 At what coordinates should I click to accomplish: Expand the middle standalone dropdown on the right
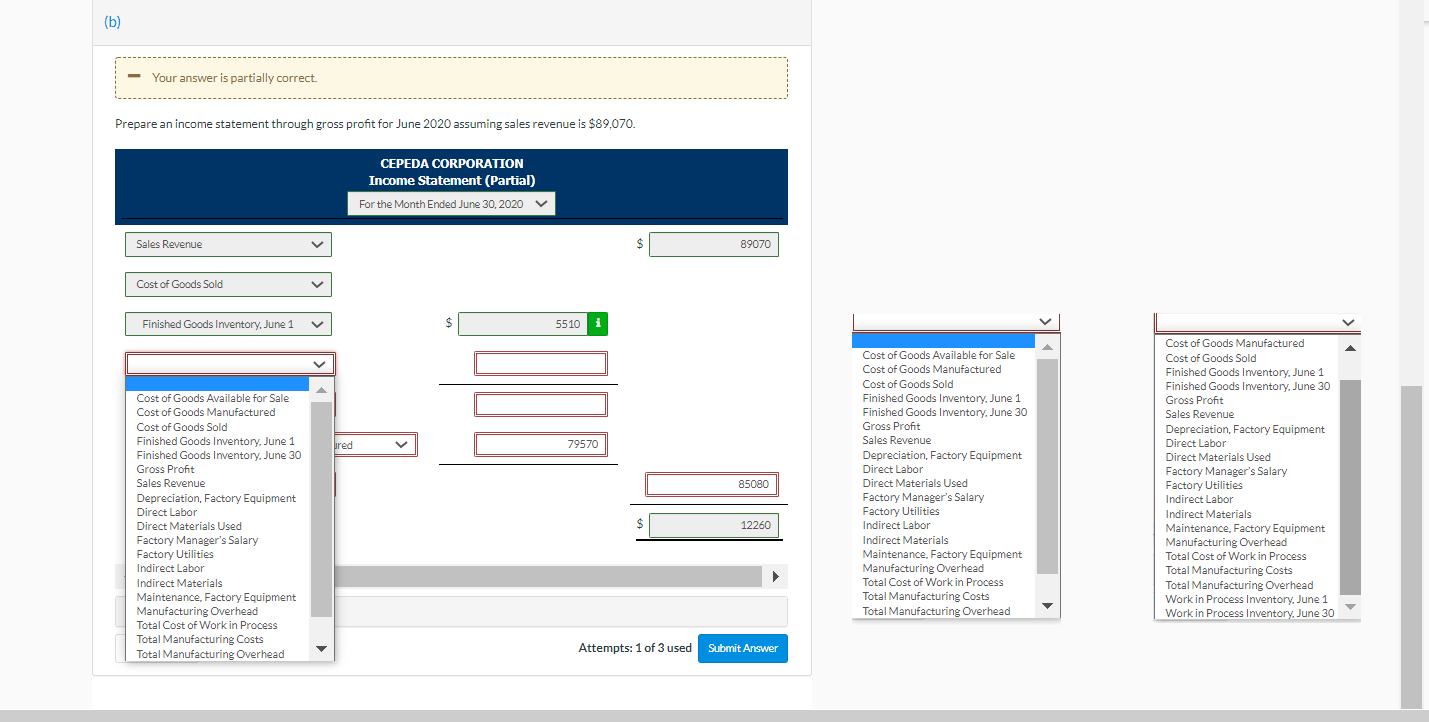click(955, 321)
